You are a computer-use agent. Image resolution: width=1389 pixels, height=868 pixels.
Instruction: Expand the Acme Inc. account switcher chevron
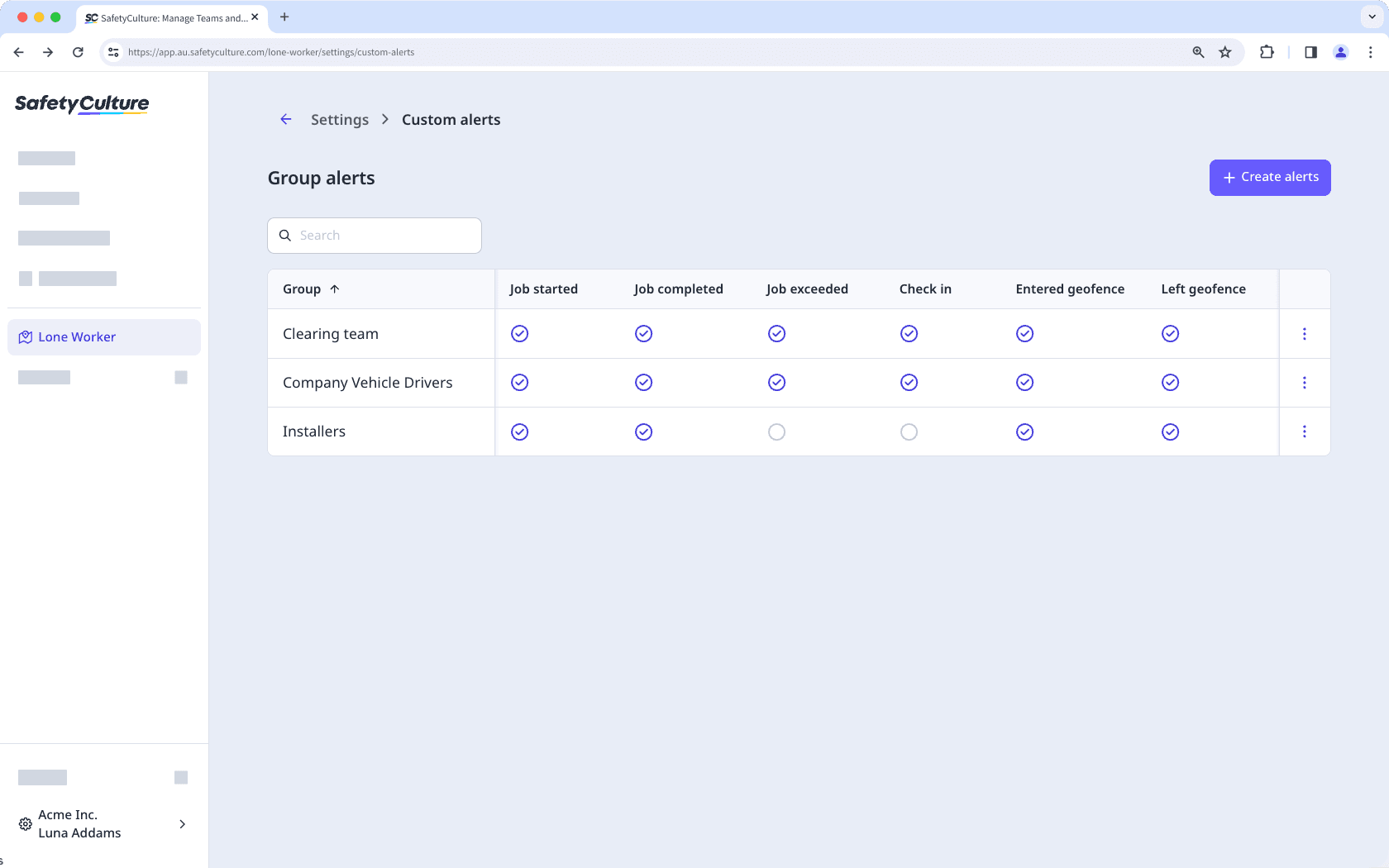click(x=182, y=824)
